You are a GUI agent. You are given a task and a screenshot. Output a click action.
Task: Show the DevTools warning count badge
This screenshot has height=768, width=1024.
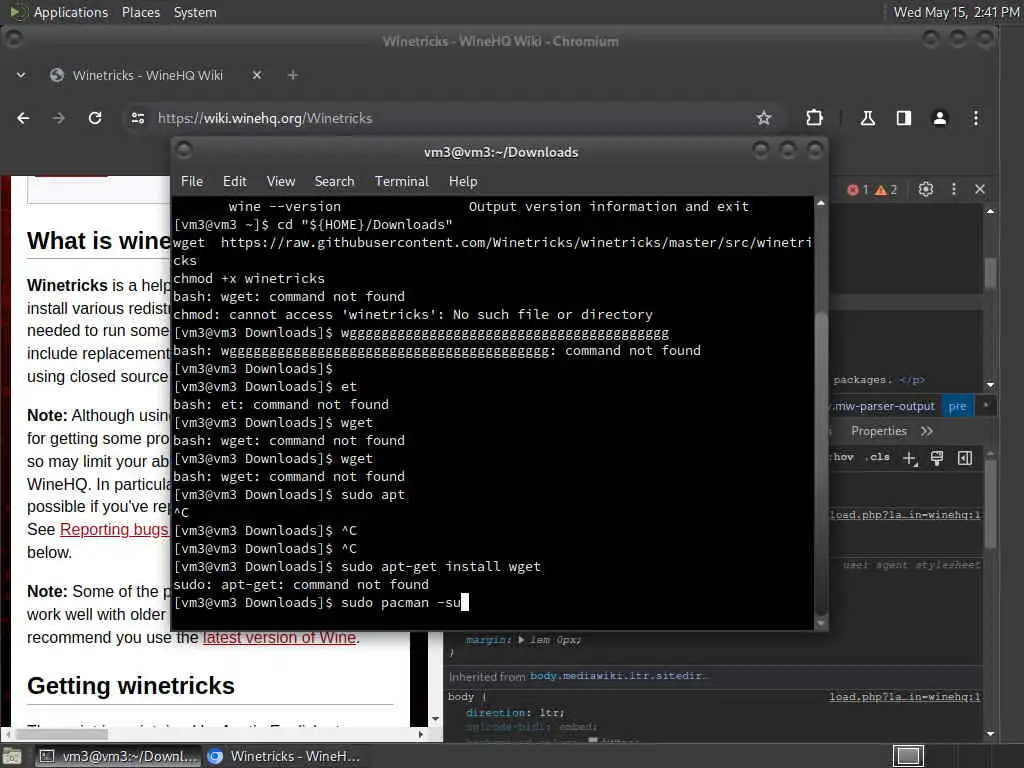[x=886, y=190]
